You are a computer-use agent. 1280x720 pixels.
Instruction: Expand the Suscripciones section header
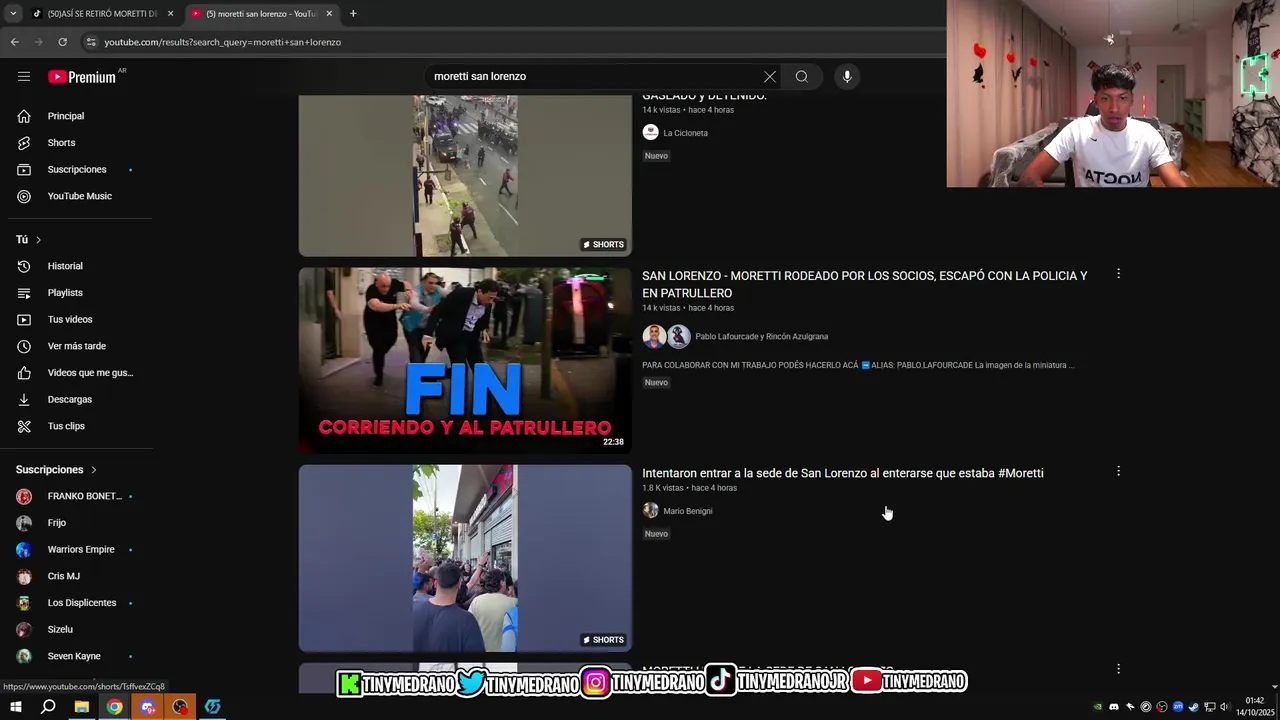(57, 469)
